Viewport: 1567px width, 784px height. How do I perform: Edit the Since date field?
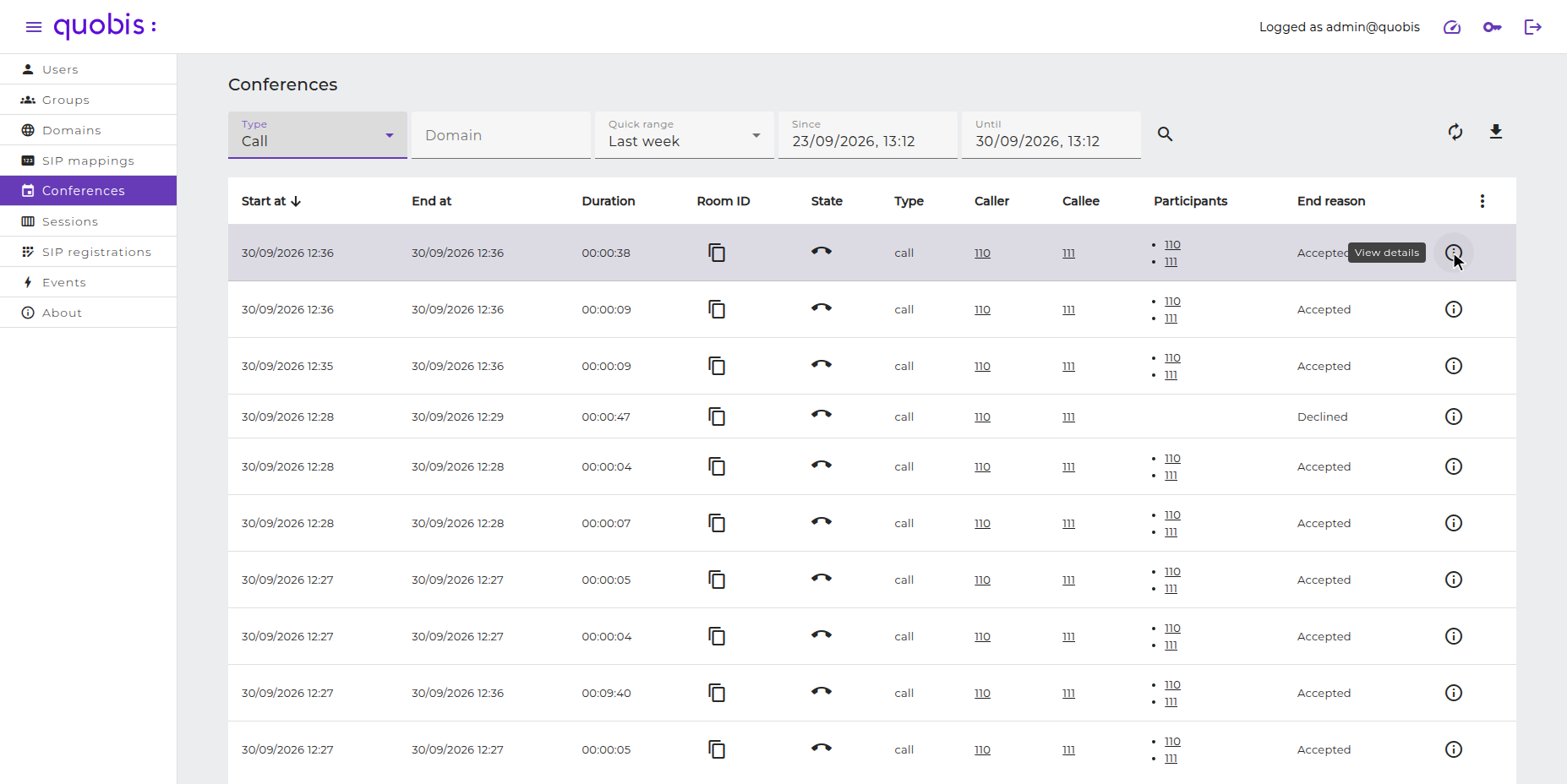868,135
